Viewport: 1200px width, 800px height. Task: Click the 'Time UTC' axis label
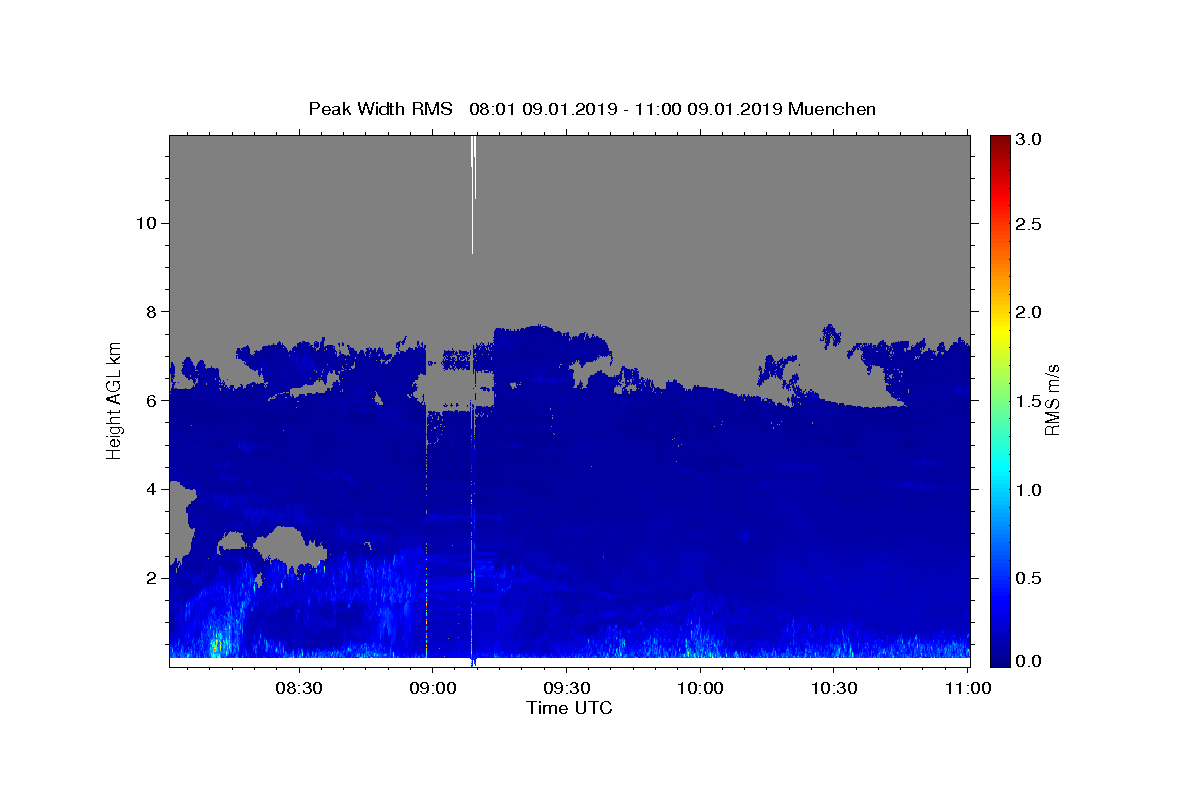pyautogui.click(x=569, y=708)
